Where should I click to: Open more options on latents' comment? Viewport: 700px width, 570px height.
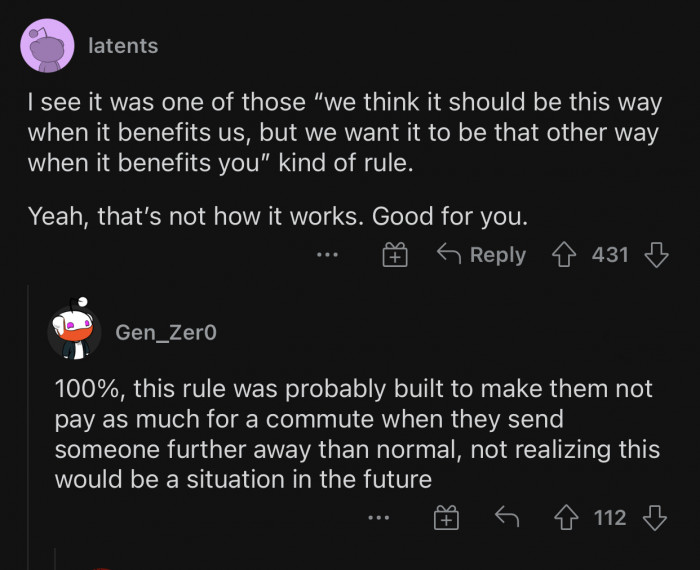pyautogui.click(x=327, y=256)
